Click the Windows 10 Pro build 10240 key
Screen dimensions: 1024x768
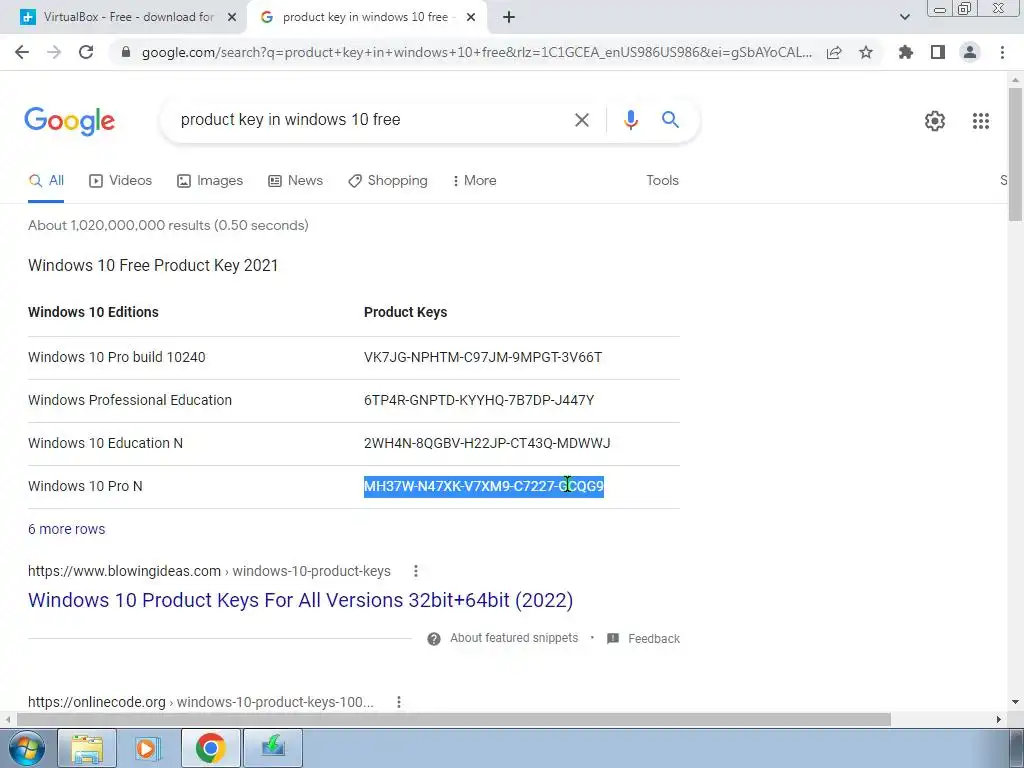(483, 357)
